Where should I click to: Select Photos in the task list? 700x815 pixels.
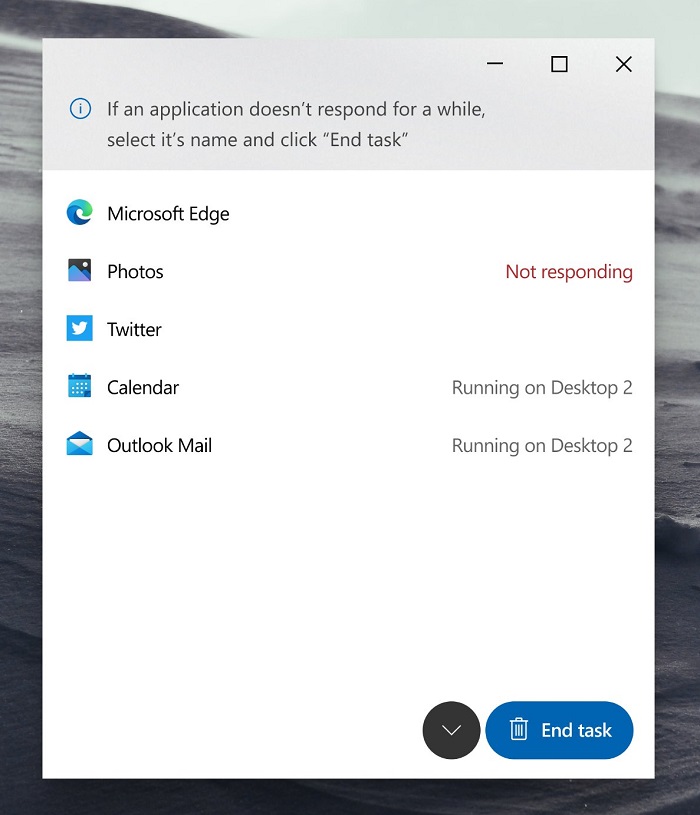click(x=135, y=272)
